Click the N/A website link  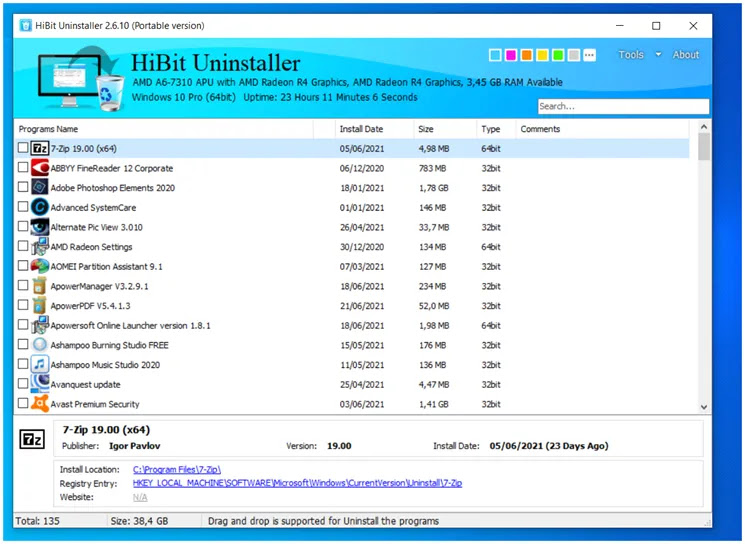pyautogui.click(x=140, y=497)
